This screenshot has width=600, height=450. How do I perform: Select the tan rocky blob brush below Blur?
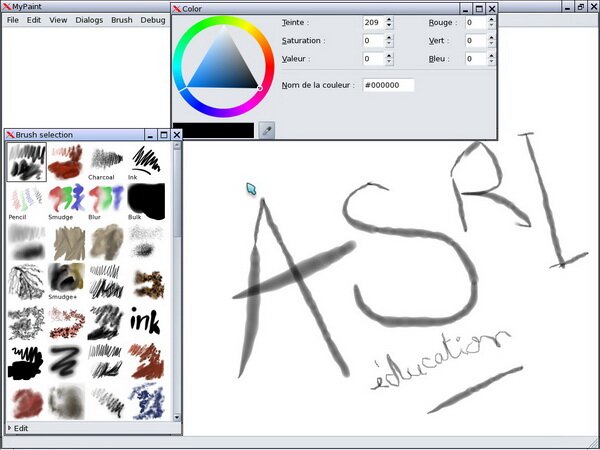[x=106, y=241]
